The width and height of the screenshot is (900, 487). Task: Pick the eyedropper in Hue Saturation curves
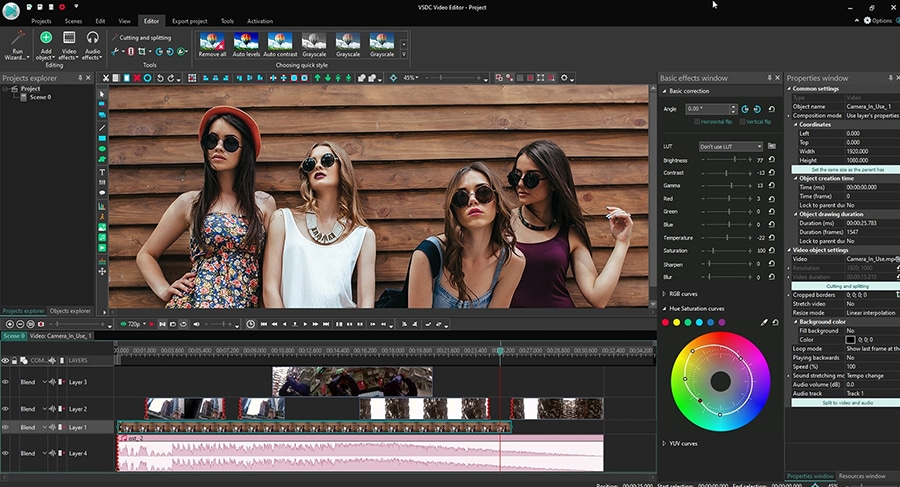[764, 323]
